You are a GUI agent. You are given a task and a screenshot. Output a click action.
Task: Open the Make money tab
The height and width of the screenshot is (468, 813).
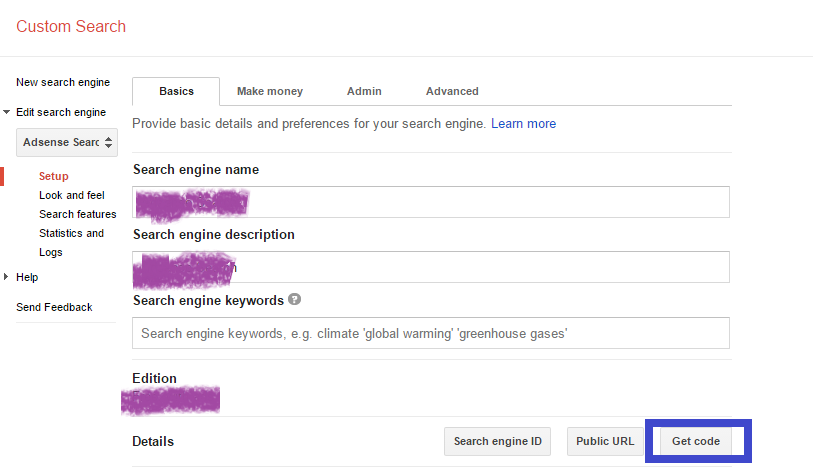click(x=269, y=91)
